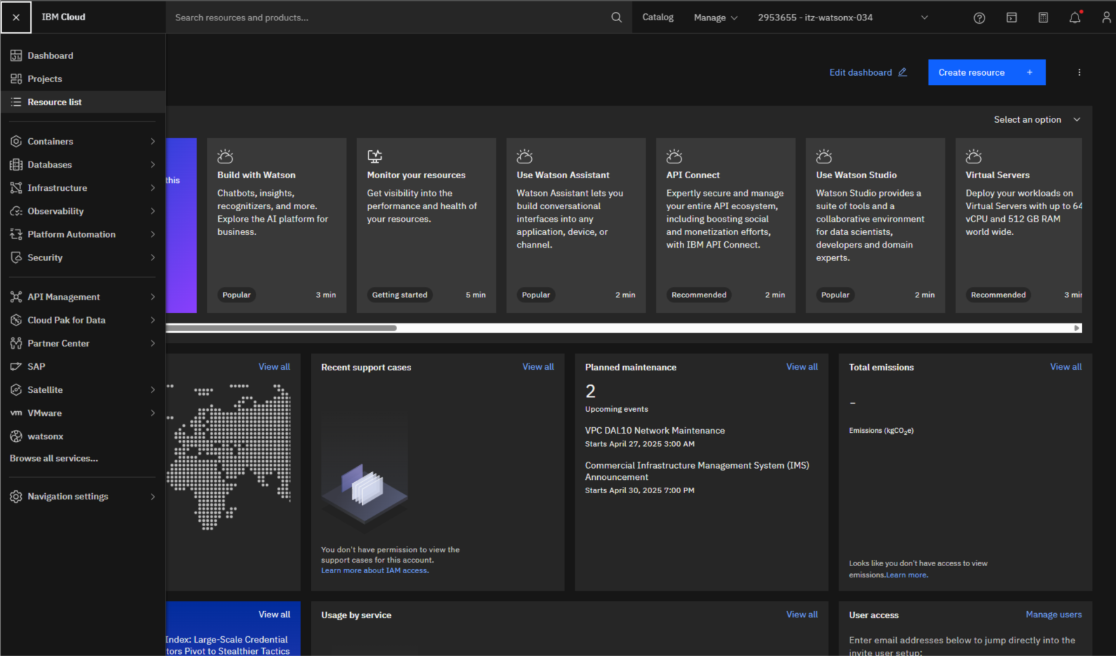This screenshot has height=656, width=1116.
Task: Click the API Management icon
Action: tap(16, 297)
